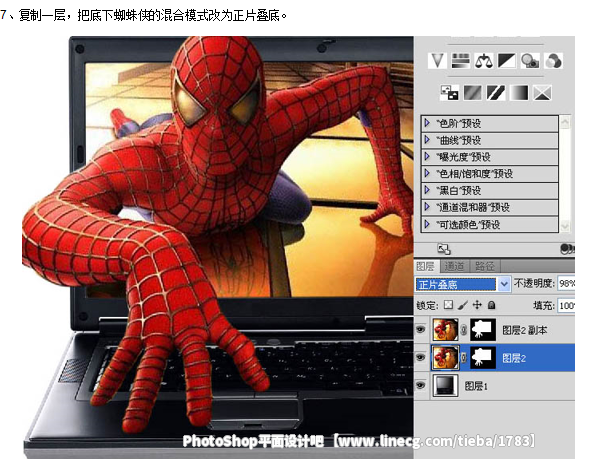Add a Selective Color adjustment (crossed square)
This screenshot has width=591, height=460.
point(542,92)
